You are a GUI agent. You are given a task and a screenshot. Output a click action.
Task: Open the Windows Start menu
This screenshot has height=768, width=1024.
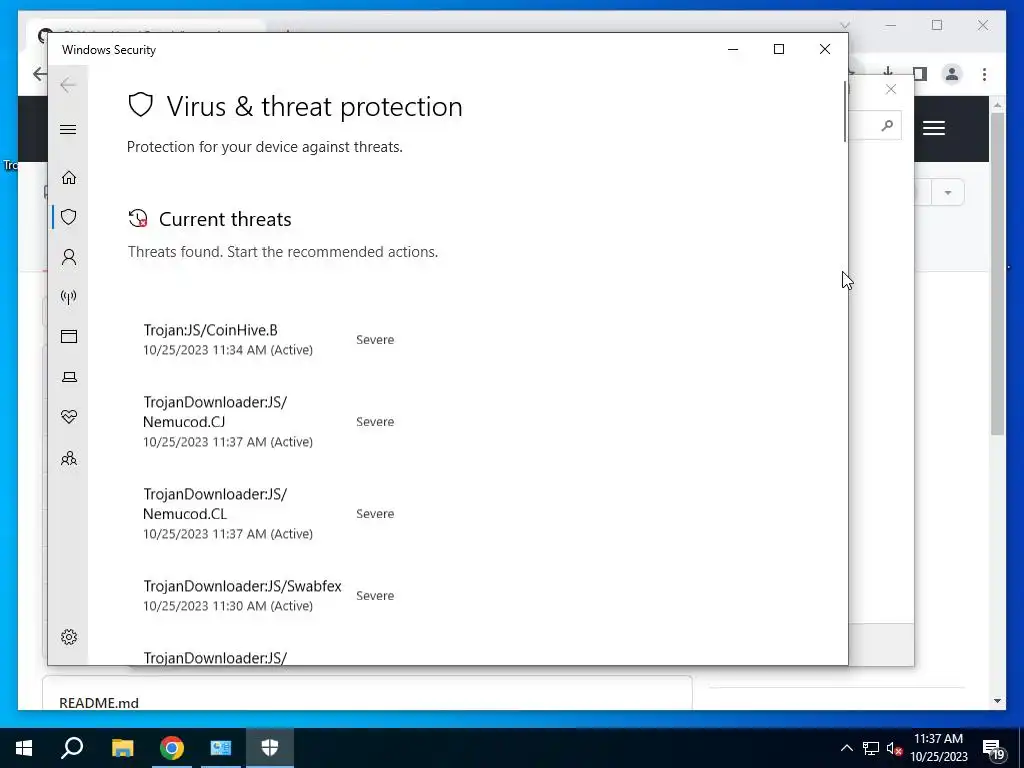pyautogui.click(x=24, y=748)
